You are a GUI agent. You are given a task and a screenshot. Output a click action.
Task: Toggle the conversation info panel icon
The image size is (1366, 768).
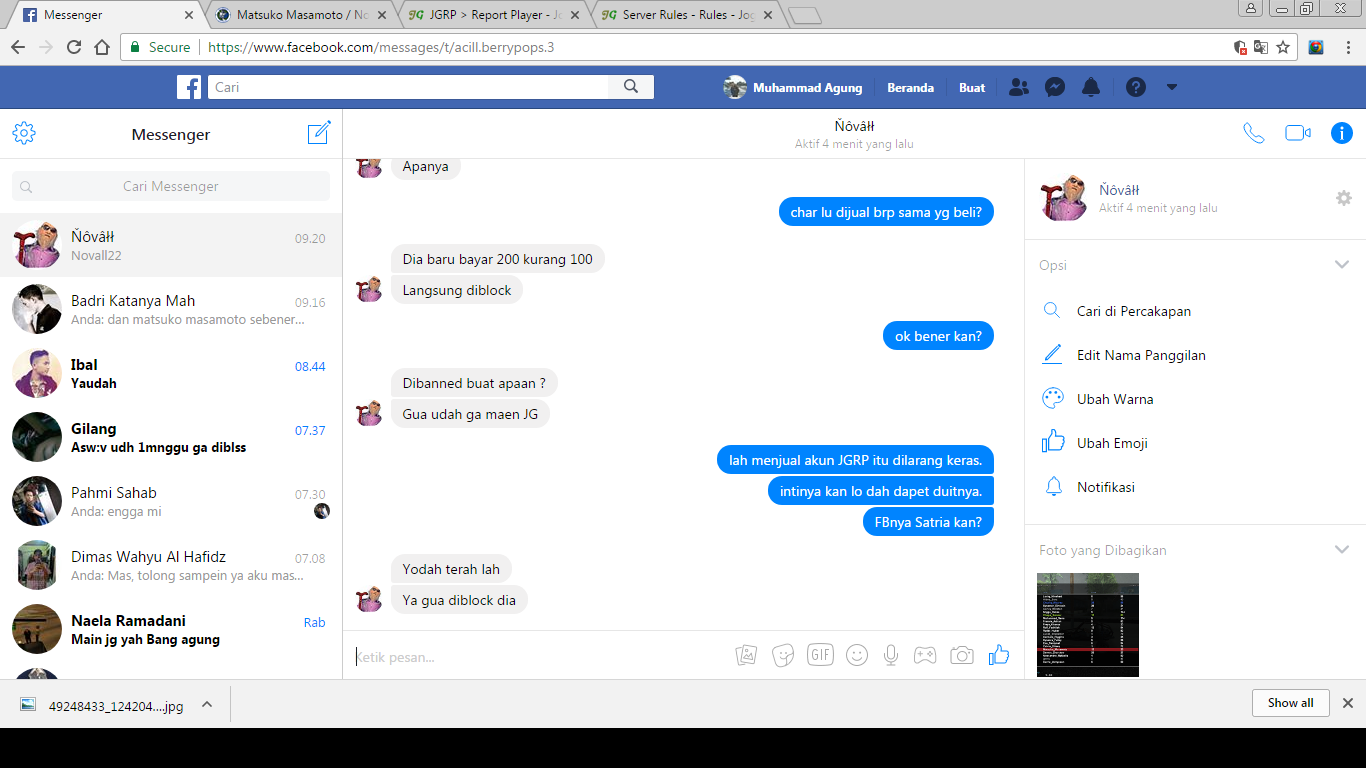(1342, 133)
